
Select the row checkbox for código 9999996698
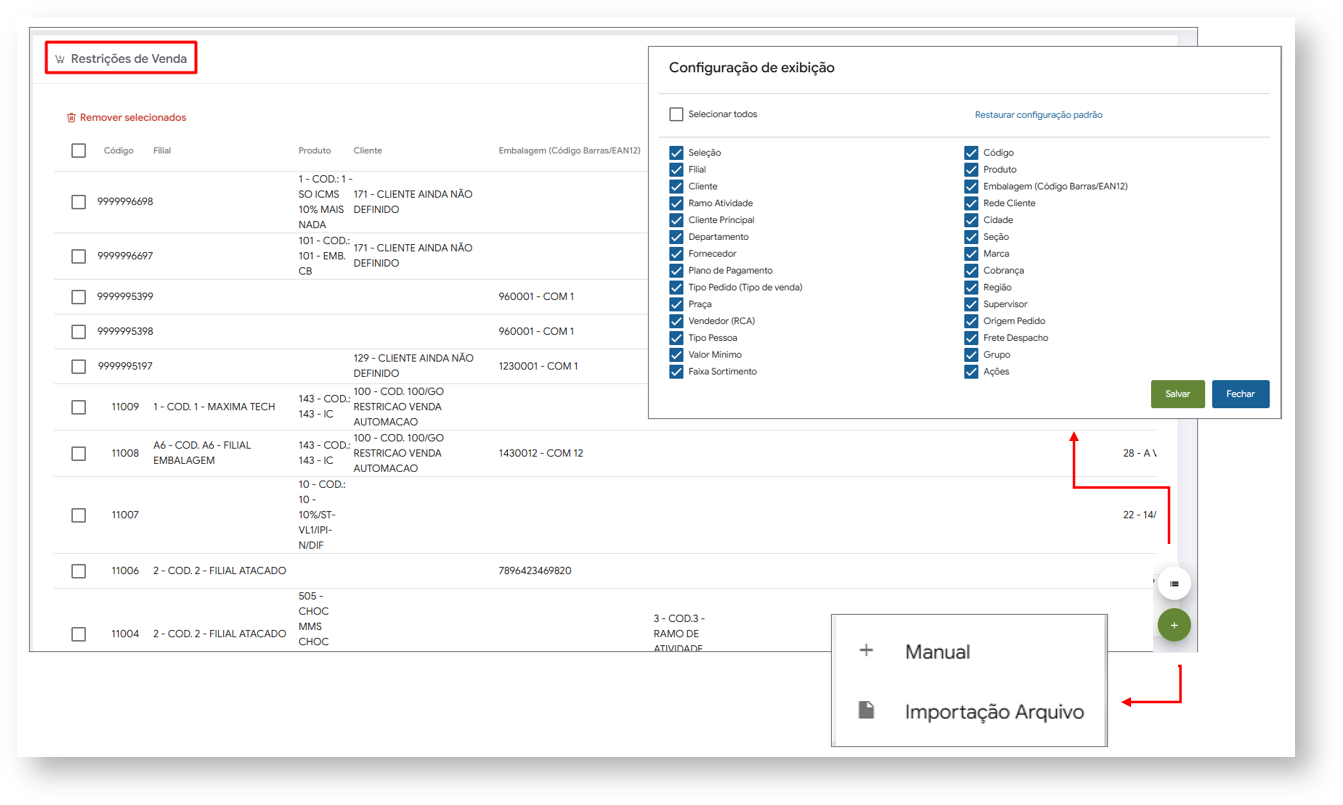[x=79, y=202]
